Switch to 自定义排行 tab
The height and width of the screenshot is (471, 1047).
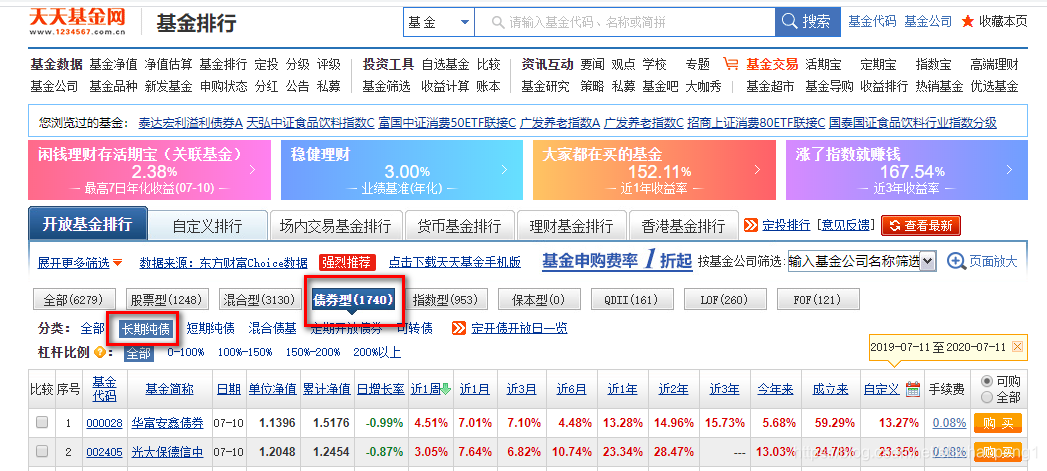pos(207,226)
